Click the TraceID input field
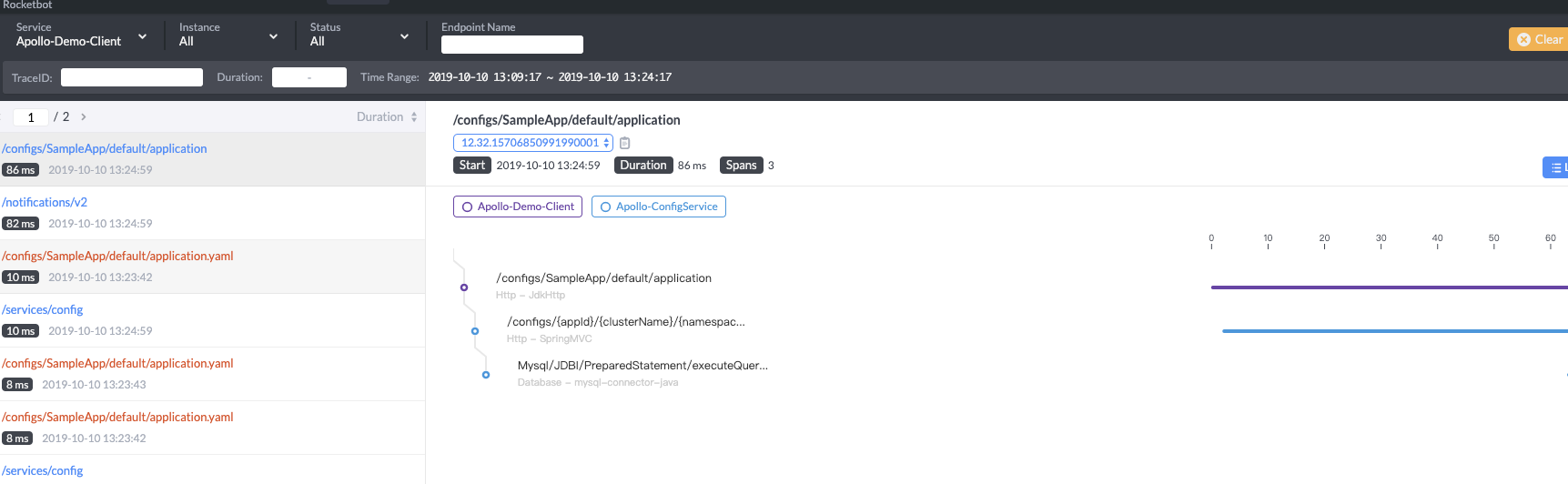The image size is (1568, 484). click(x=132, y=77)
